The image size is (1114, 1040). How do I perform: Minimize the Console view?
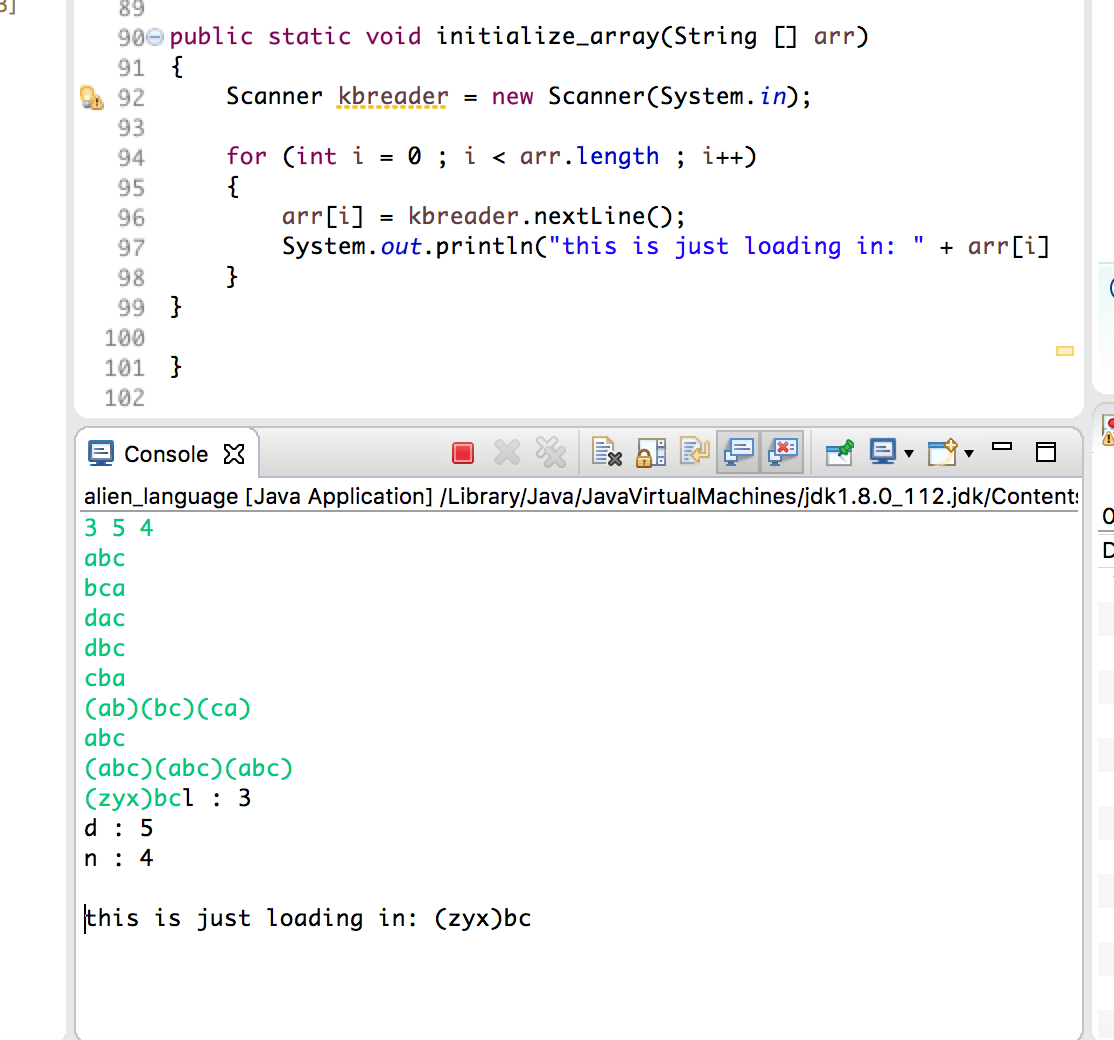coord(1001,450)
